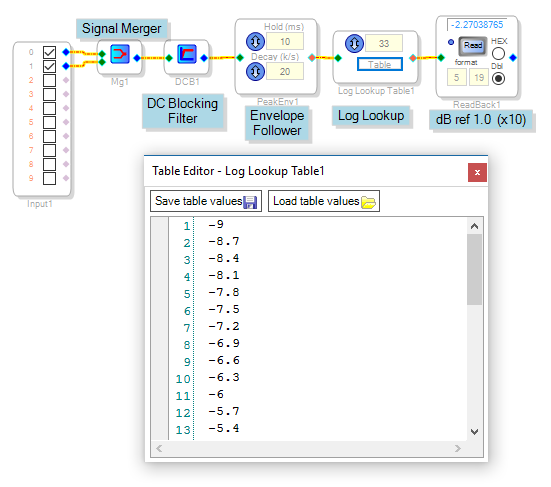Image resolution: width=551 pixels, height=487 pixels.
Task: Click the small blue indicator dot on ReadBack1
Action: [451, 42]
